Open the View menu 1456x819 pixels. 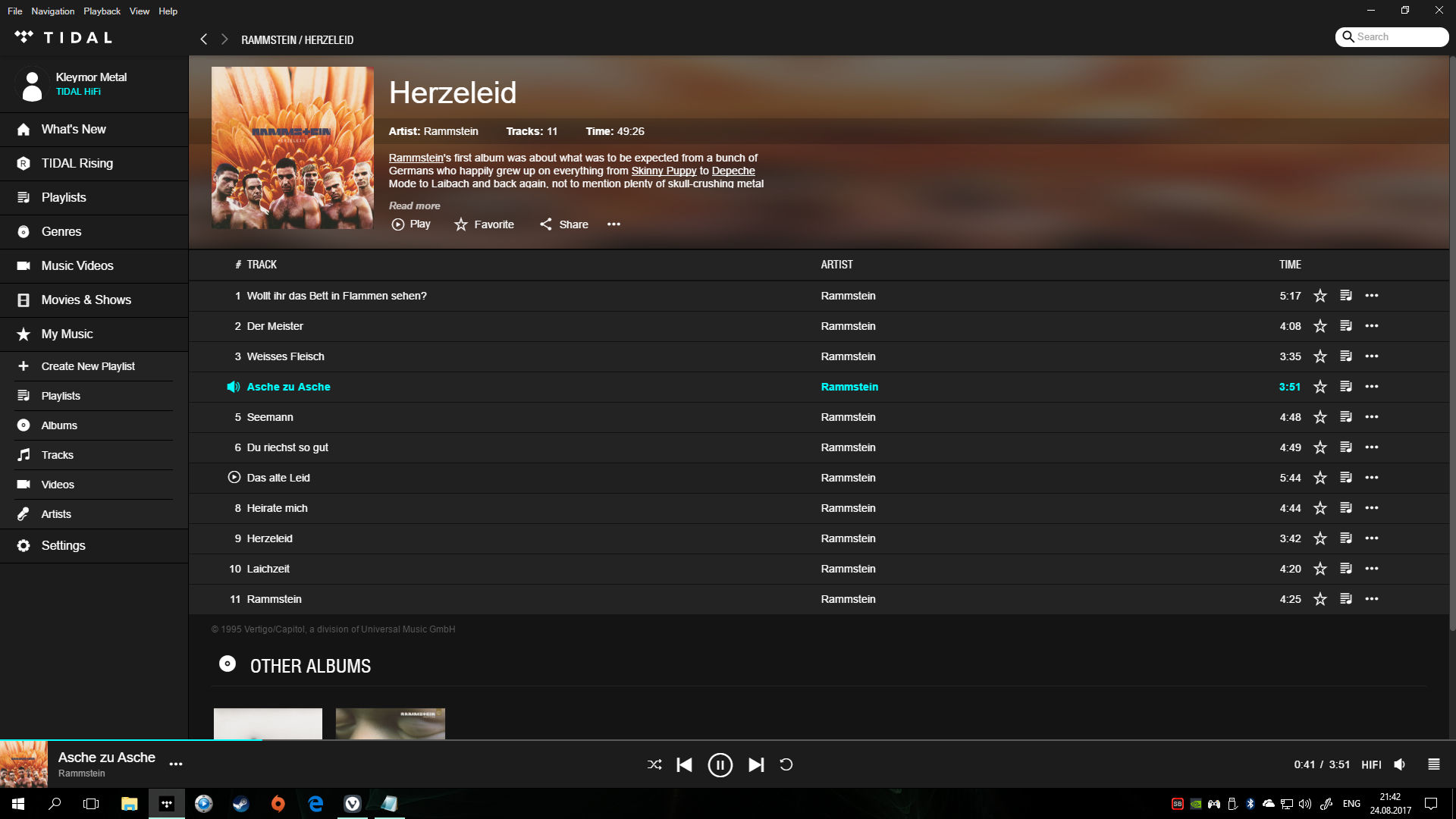tap(140, 11)
